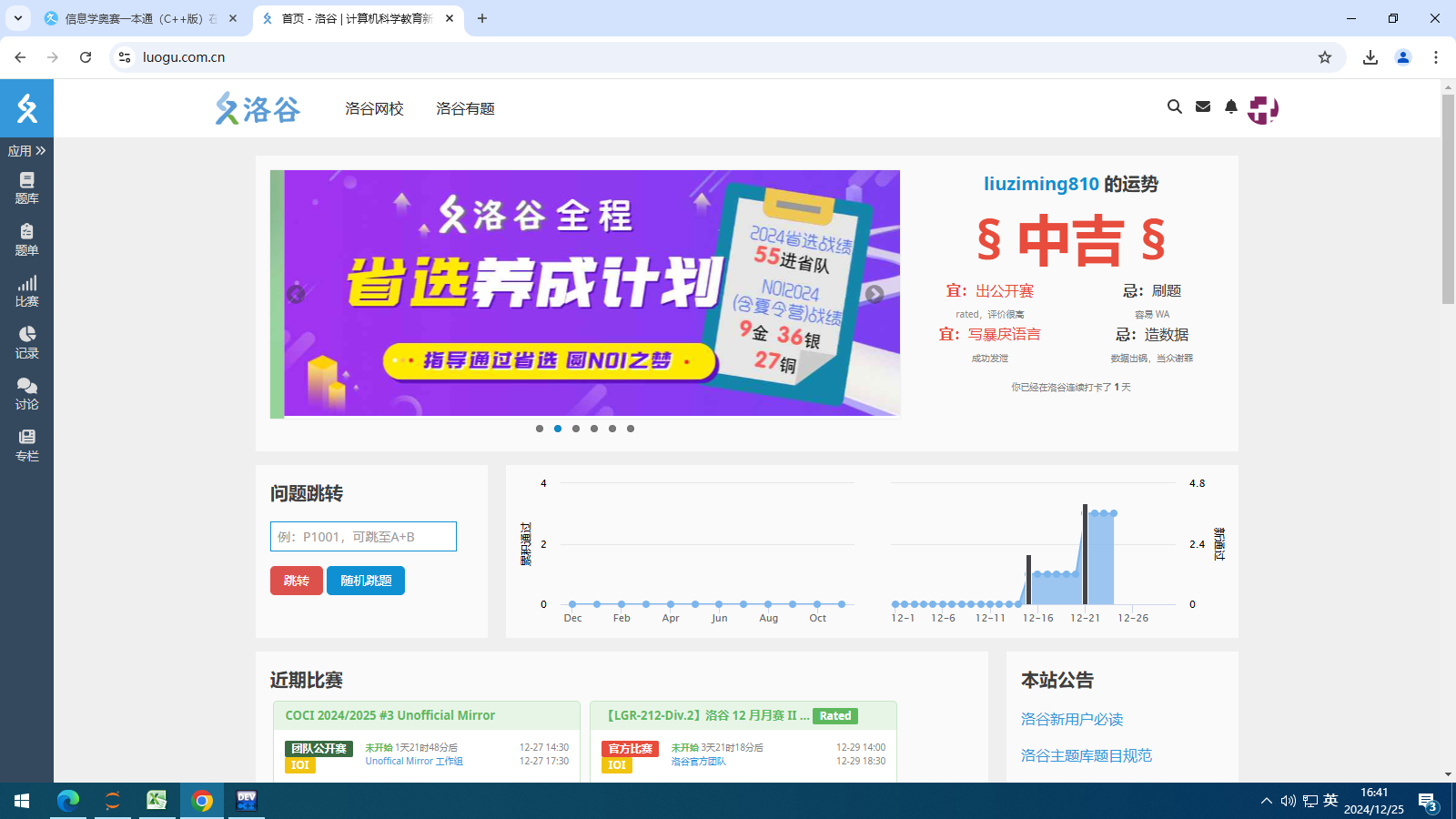Click the search magnifier icon in header
1456x819 pixels.
point(1175,106)
